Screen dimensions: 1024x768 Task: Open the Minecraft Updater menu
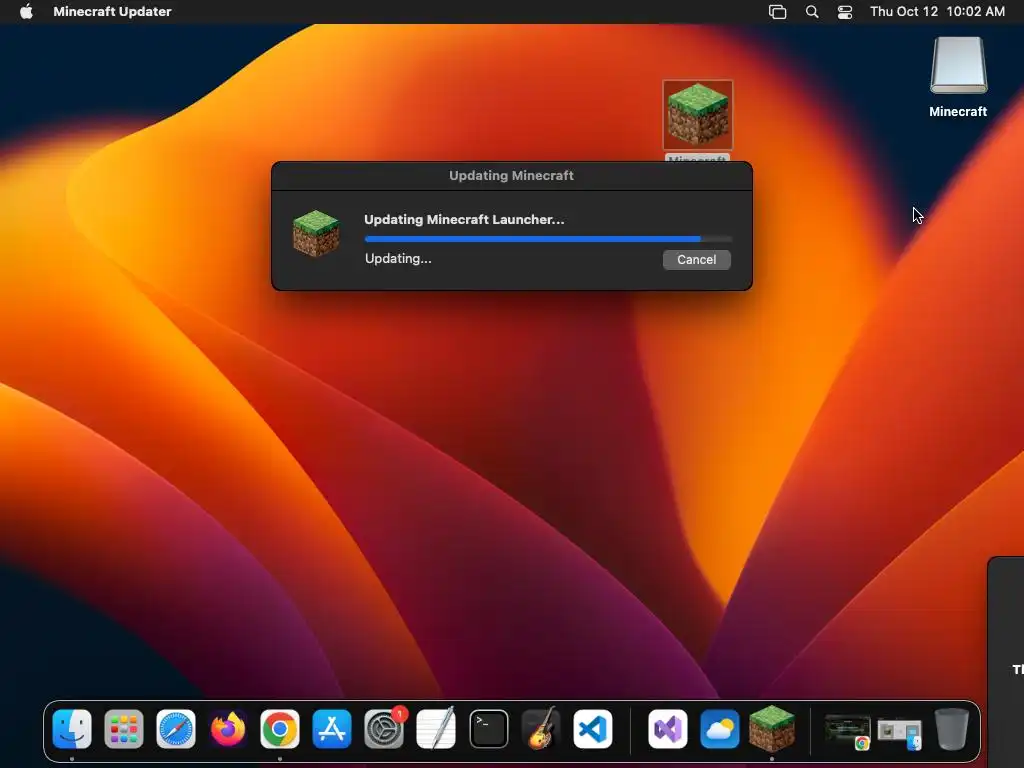point(112,11)
